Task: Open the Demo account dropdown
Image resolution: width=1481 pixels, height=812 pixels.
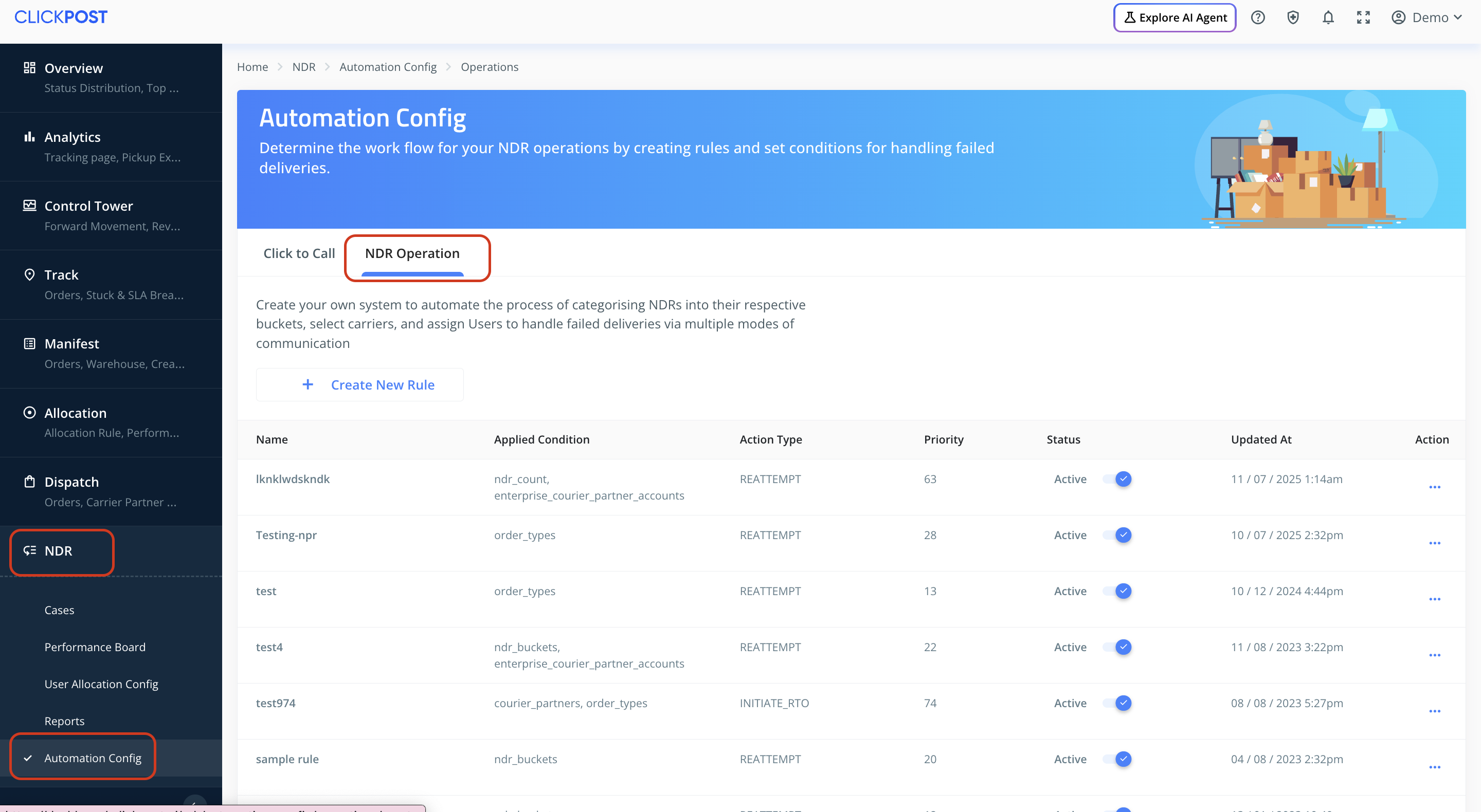Action: (1426, 18)
